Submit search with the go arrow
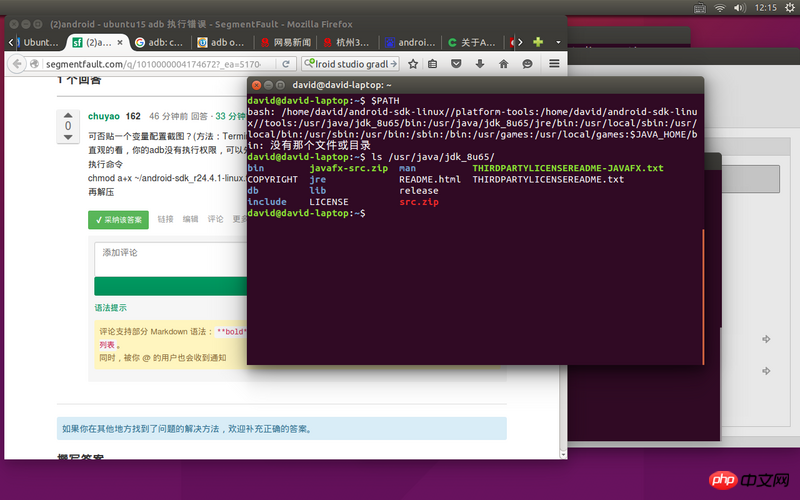800x500 pixels. 393,64
